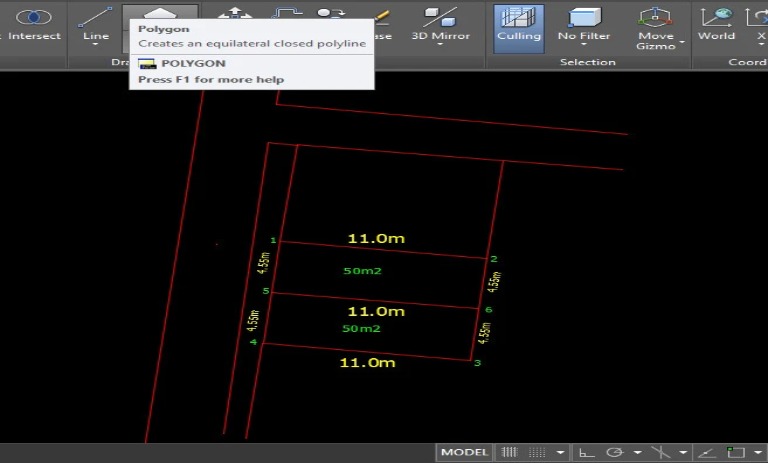Image resolution: width=768 pixels, height=463 pixels.
Task: Select 4.55m text between points 5 and 4
Action: [253, 320]
